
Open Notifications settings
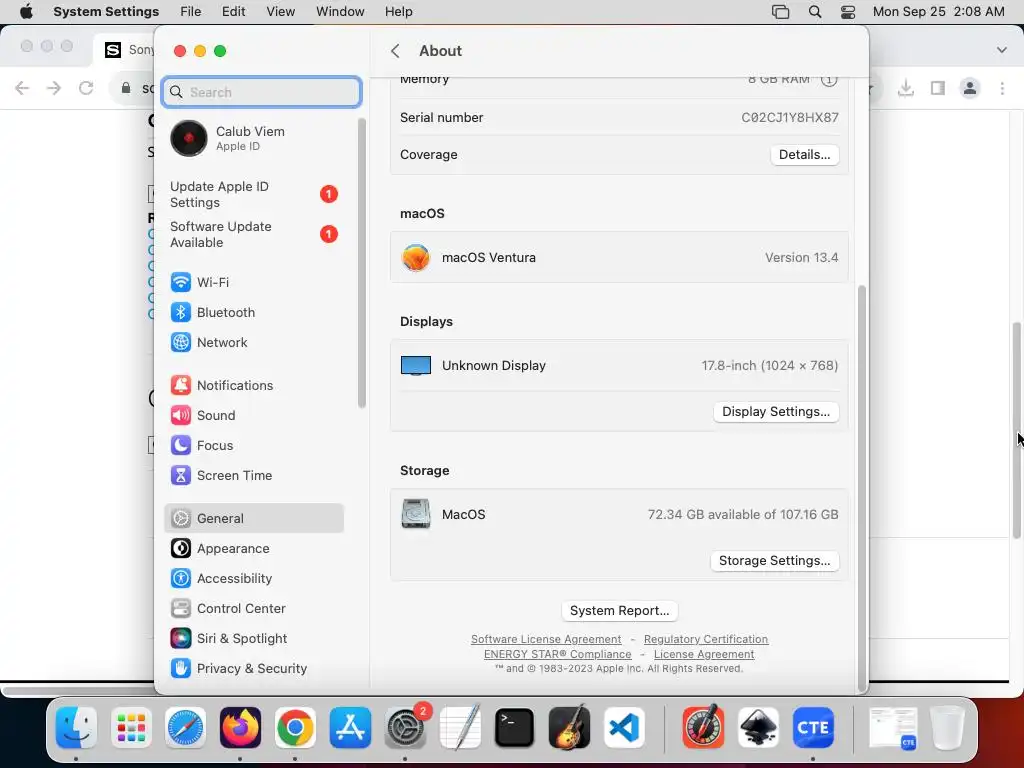(253, 385)
